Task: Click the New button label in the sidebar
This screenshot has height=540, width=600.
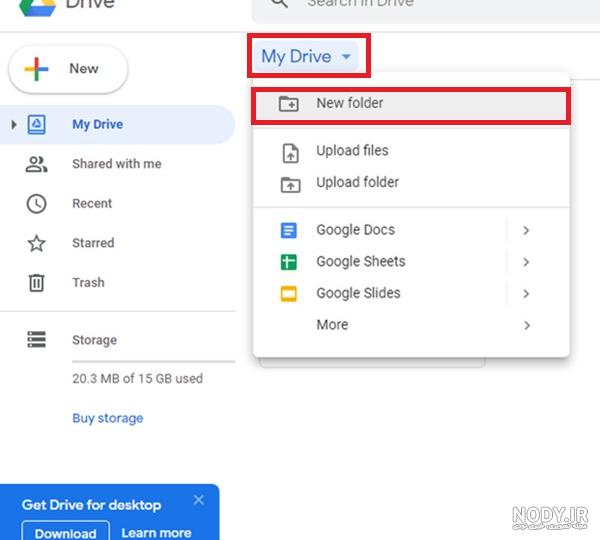Action: coord(84,69)
